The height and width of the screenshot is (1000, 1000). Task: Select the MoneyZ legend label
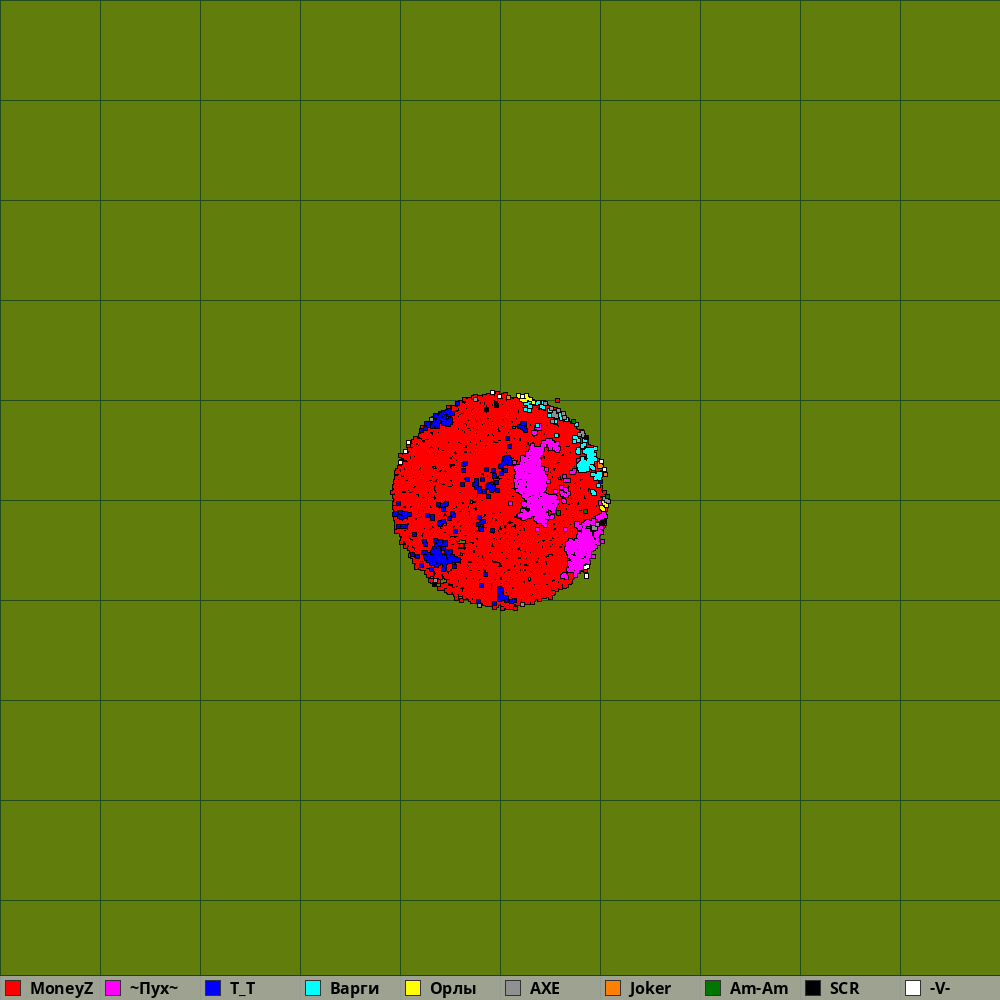point(61,989)
